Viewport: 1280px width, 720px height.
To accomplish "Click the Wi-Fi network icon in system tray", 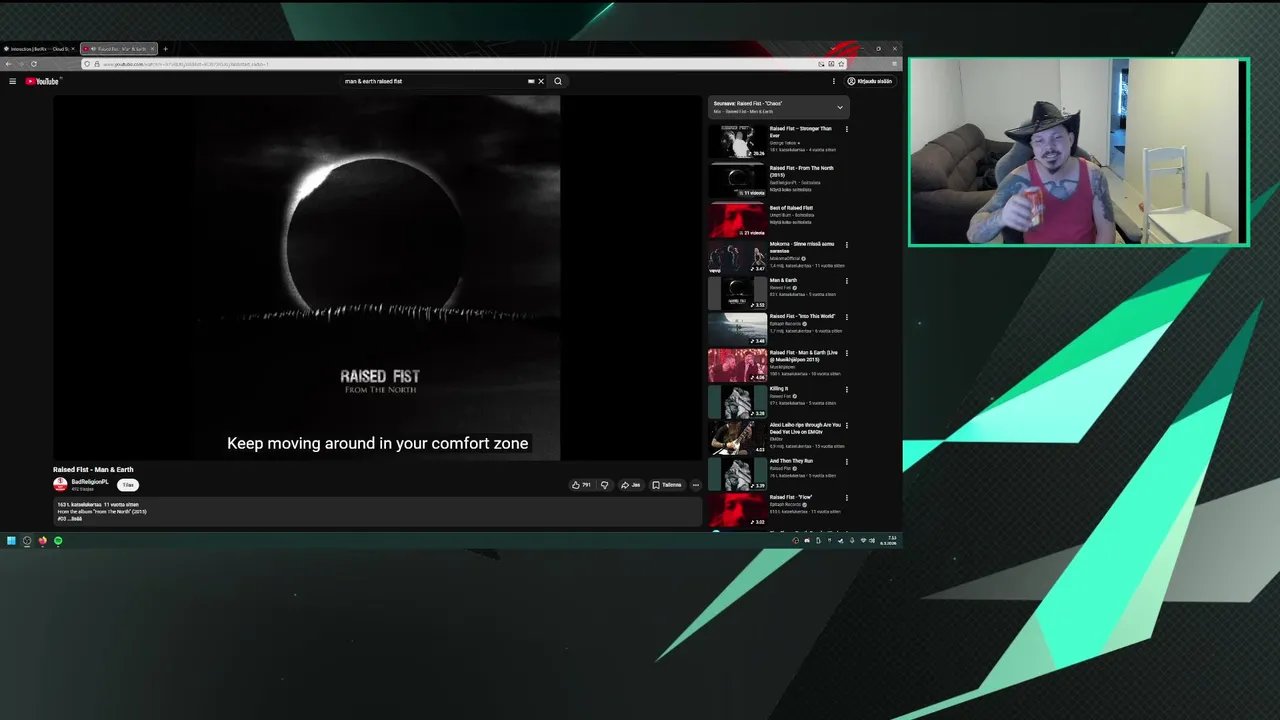I will pos(863,541).
